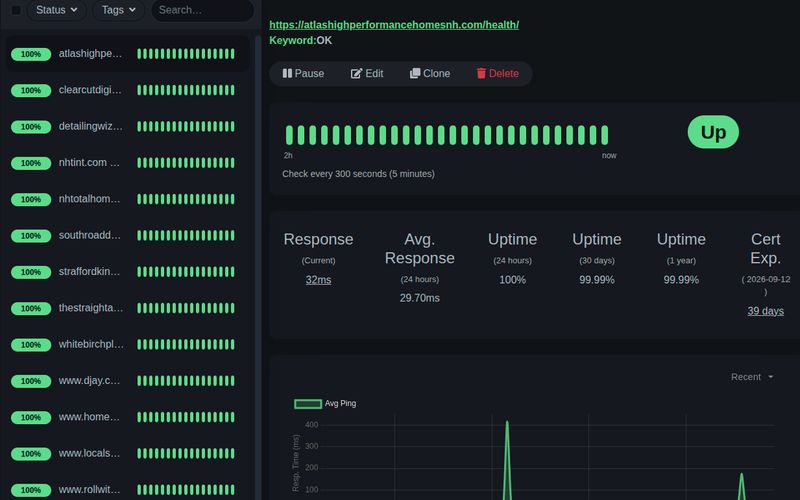Click the 39 days cert expiry link
This screenshot has width=800, height=500.
(765, 311)
